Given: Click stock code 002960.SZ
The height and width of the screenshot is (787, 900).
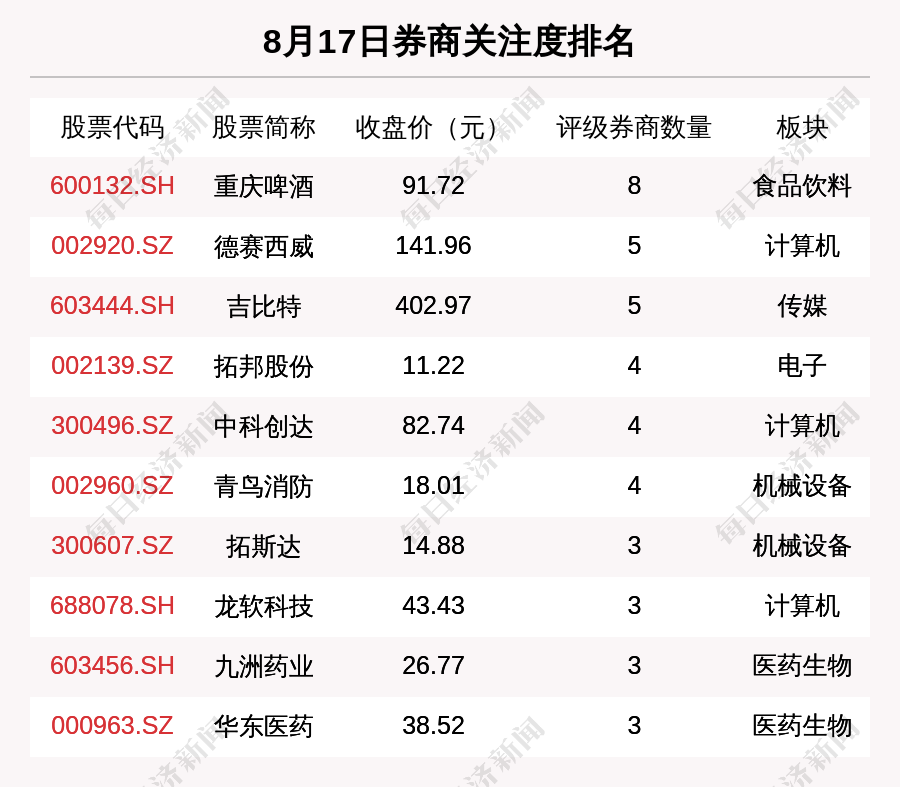Looking at the screenshot, I should pyautogui.click(x=112, y=486).
